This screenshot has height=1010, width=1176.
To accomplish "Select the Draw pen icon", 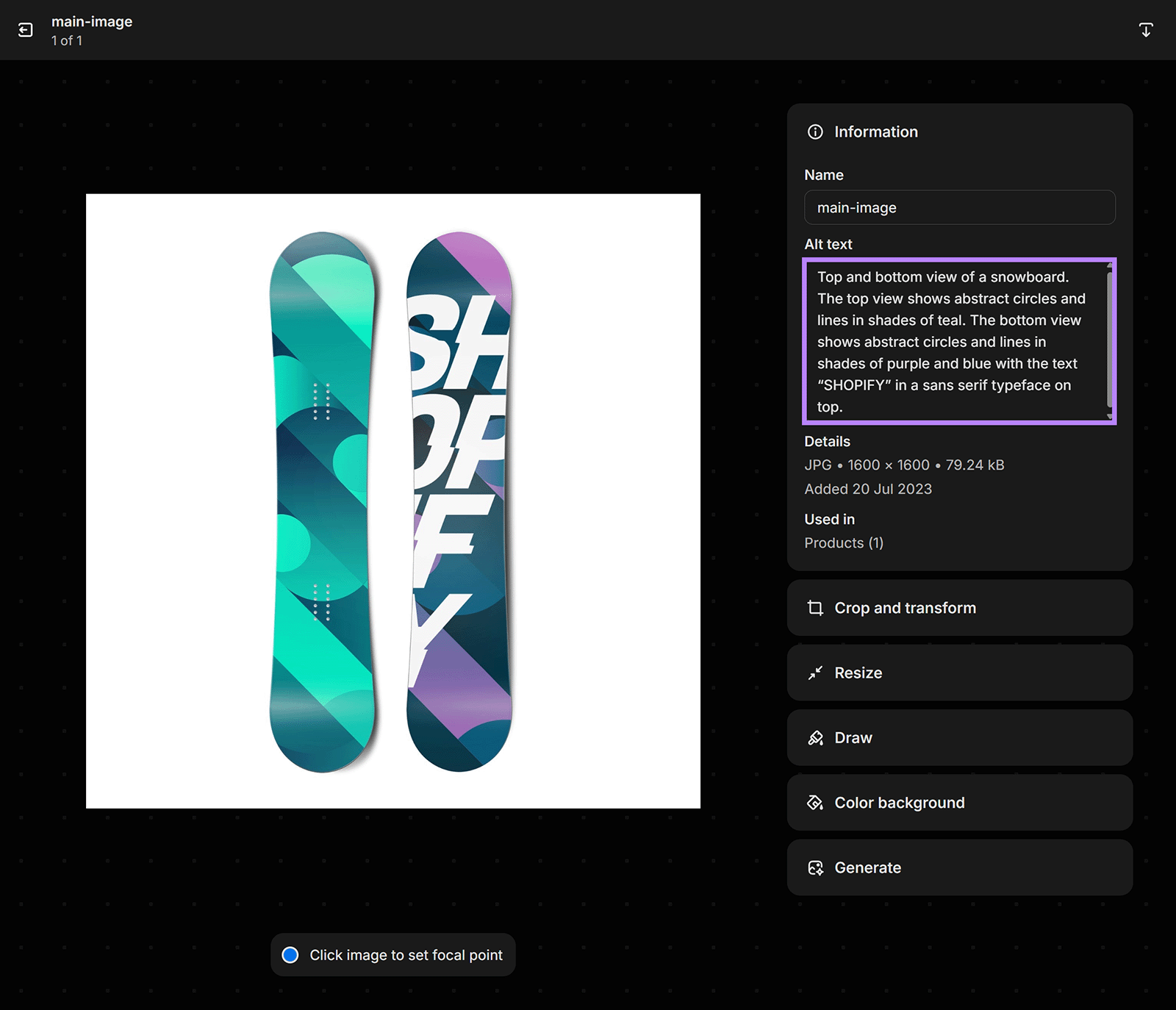I will point(816,737).
